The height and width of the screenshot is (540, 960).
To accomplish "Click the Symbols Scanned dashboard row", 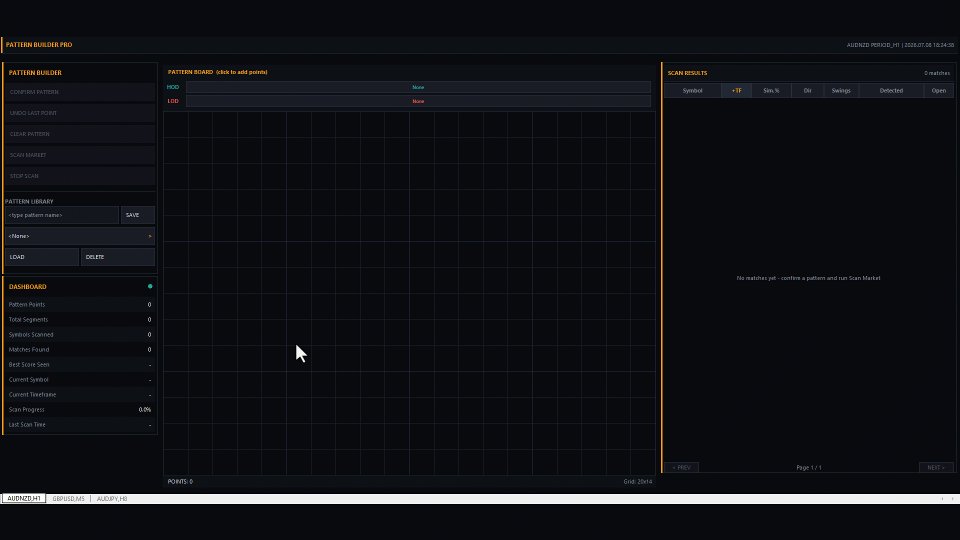I will click(x=80, y=334).
